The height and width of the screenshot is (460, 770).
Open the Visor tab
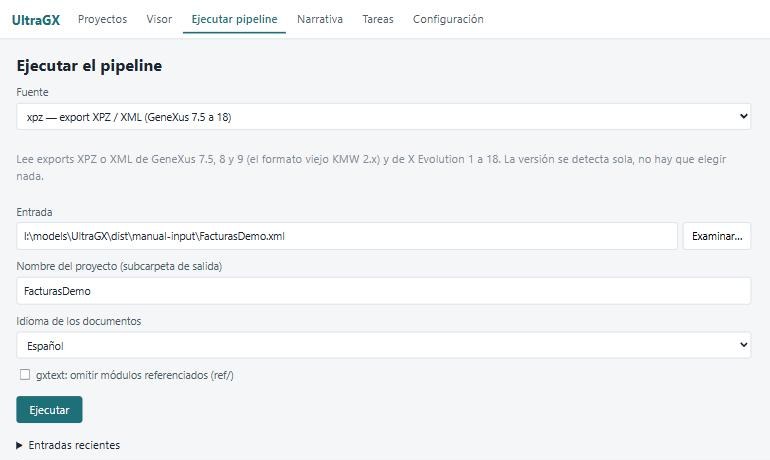pyautogui.click(x=159, y=19)
